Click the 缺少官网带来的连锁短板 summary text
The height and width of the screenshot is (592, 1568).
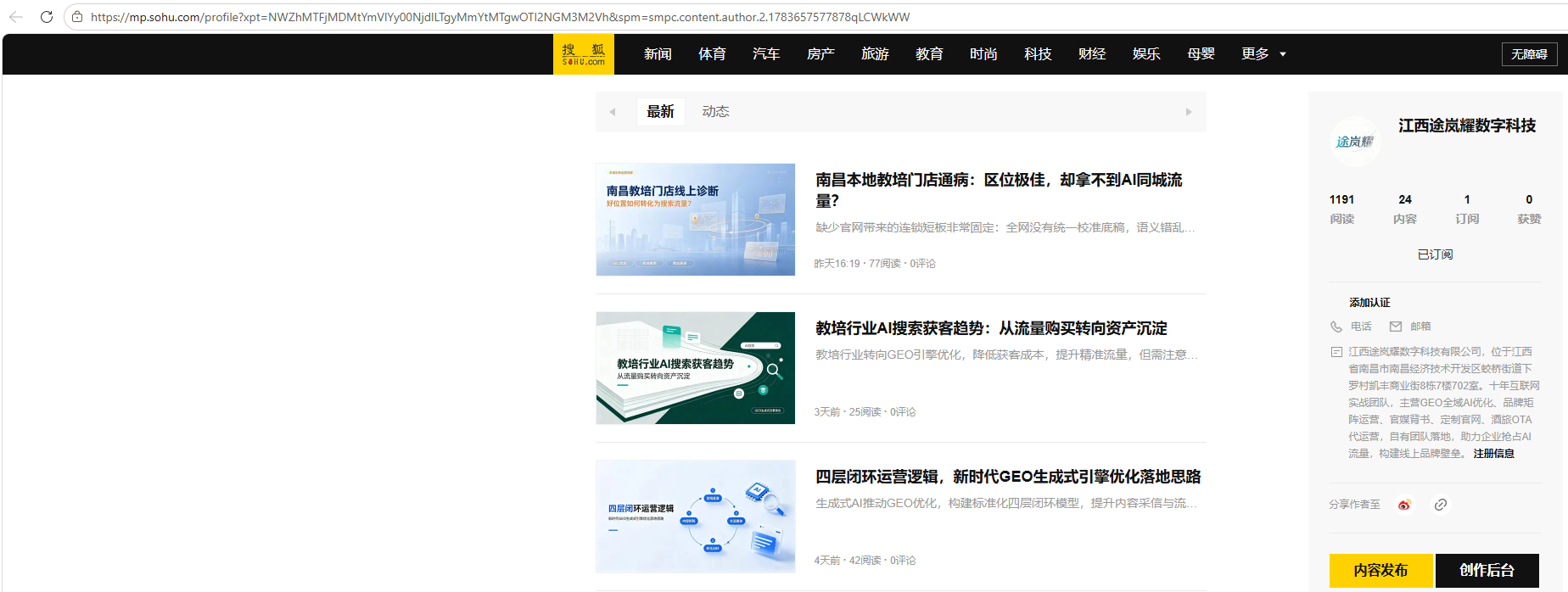click(1005, 227)
